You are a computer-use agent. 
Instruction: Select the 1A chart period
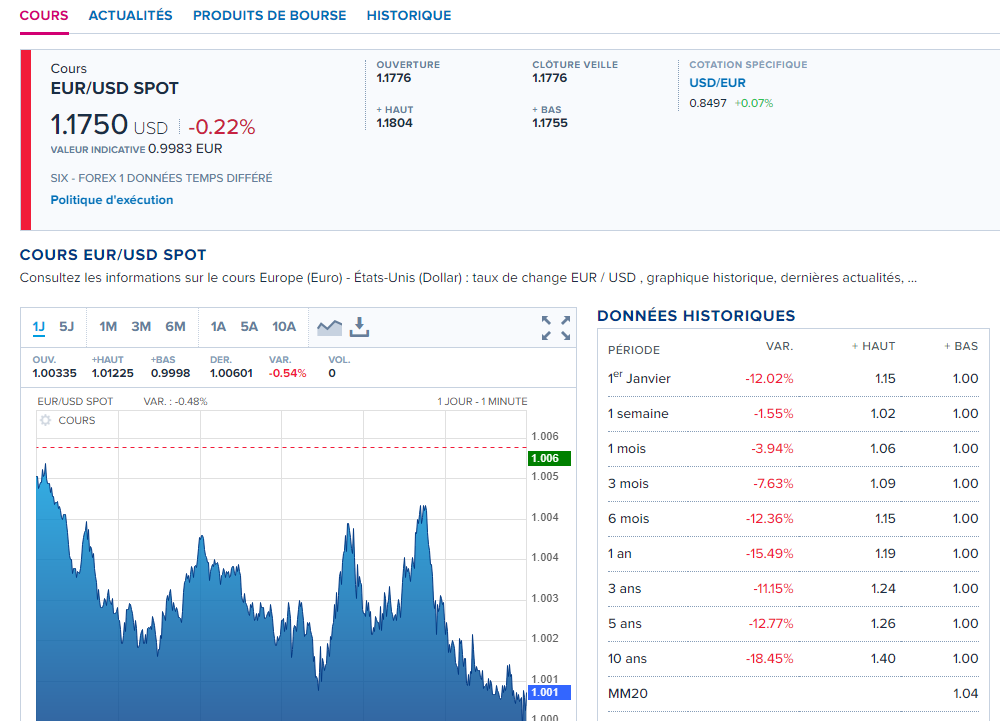click(x=218, y=327)
